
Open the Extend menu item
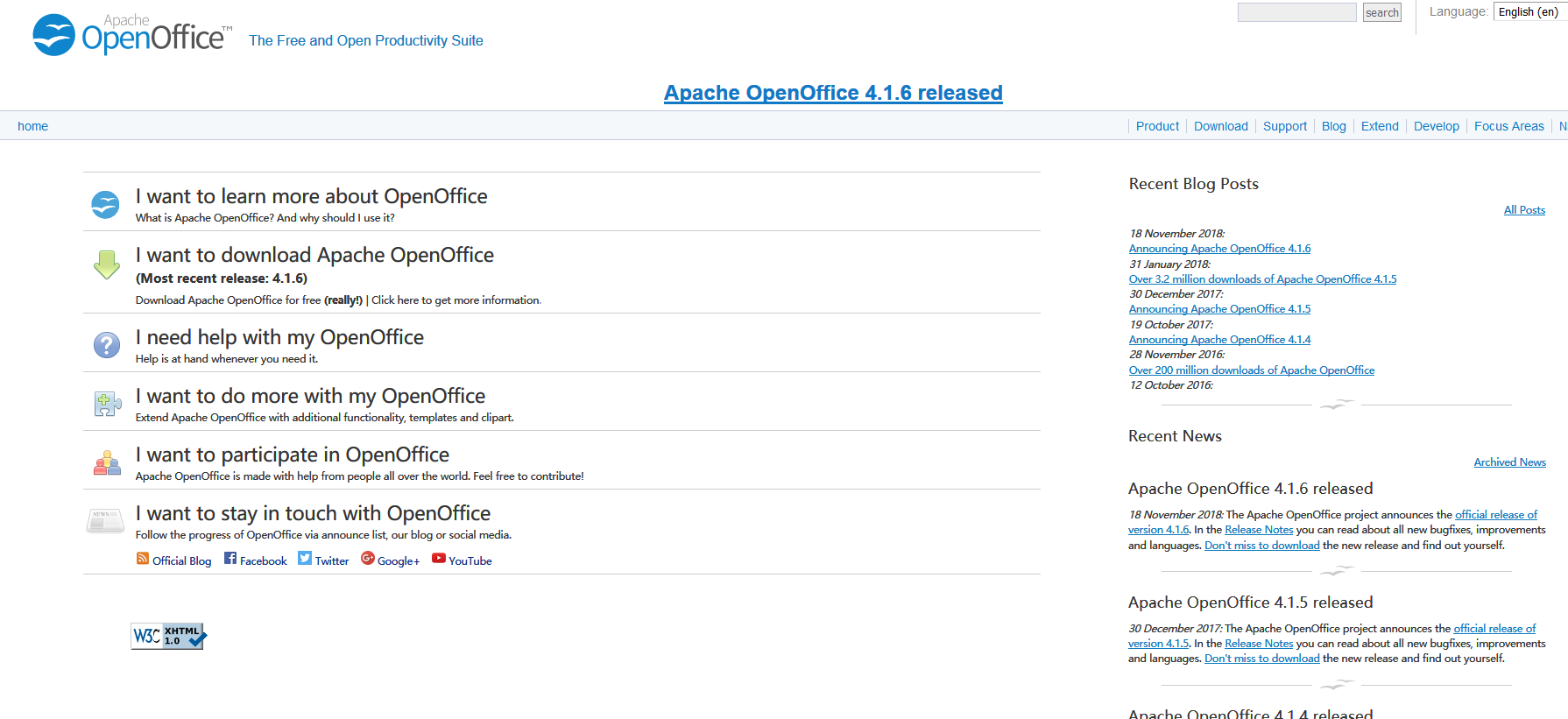coord(1380,126)
